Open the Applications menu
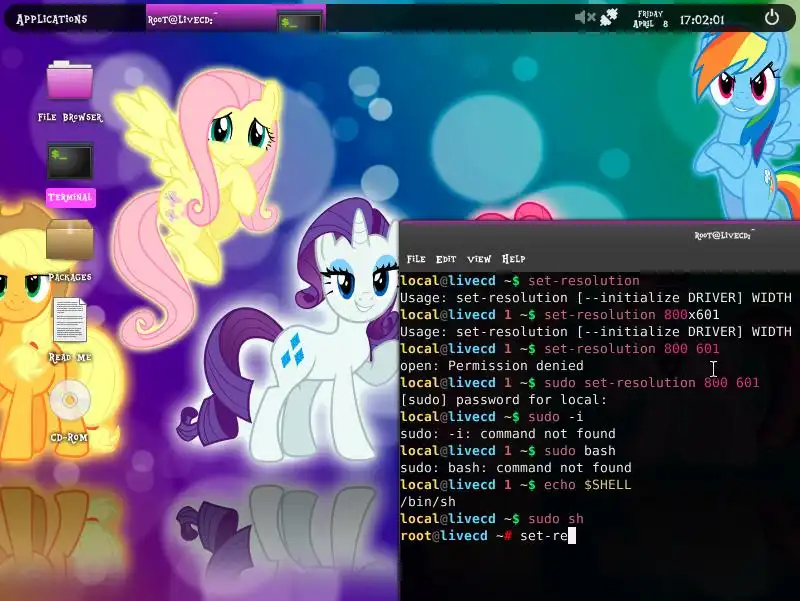Viewport: 800px width, 601px height. (x=52, y=19)
